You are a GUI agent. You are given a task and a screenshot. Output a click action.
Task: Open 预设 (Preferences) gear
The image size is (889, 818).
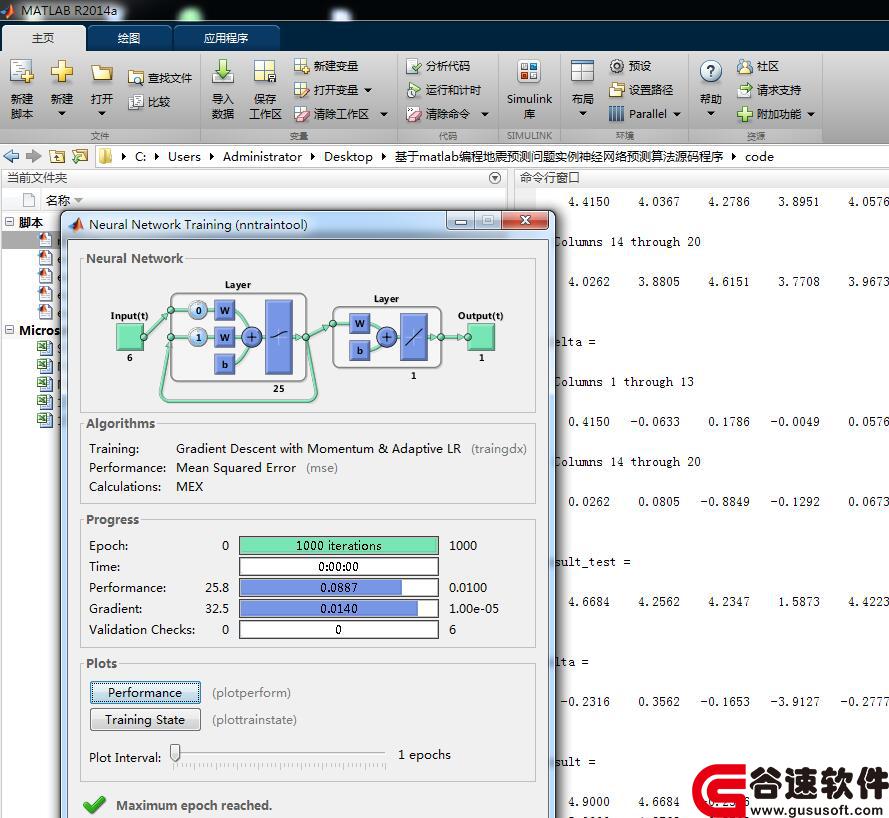[630, 66]
